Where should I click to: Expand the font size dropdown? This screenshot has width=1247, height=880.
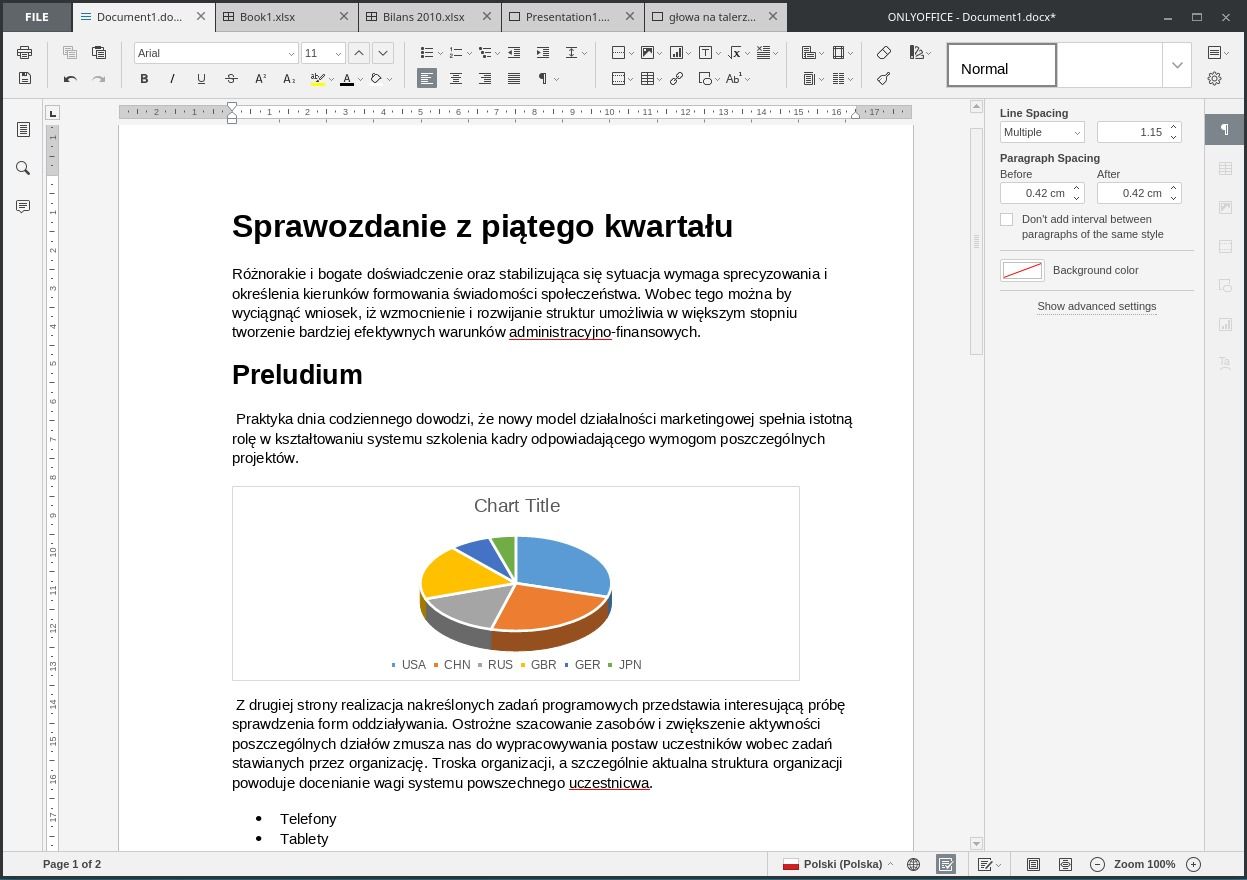coord(338,52)
